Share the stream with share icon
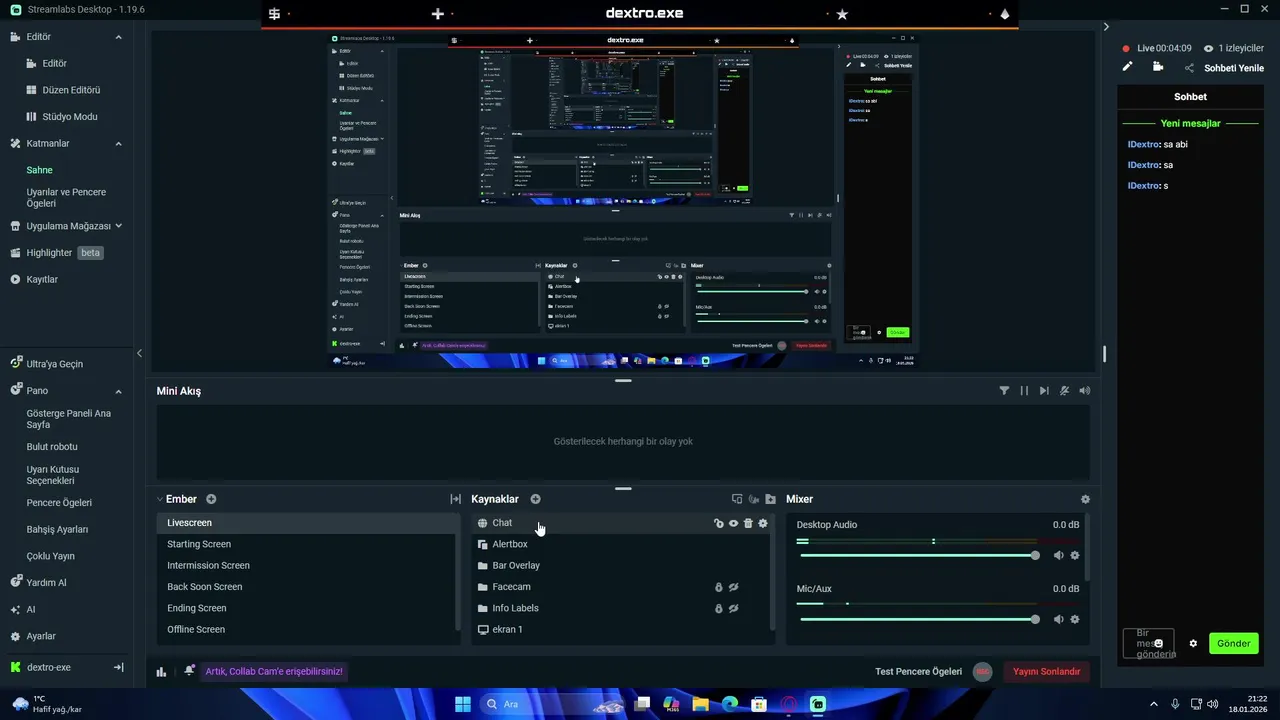Screen dimensions: 1280x720 [1189, 68]
